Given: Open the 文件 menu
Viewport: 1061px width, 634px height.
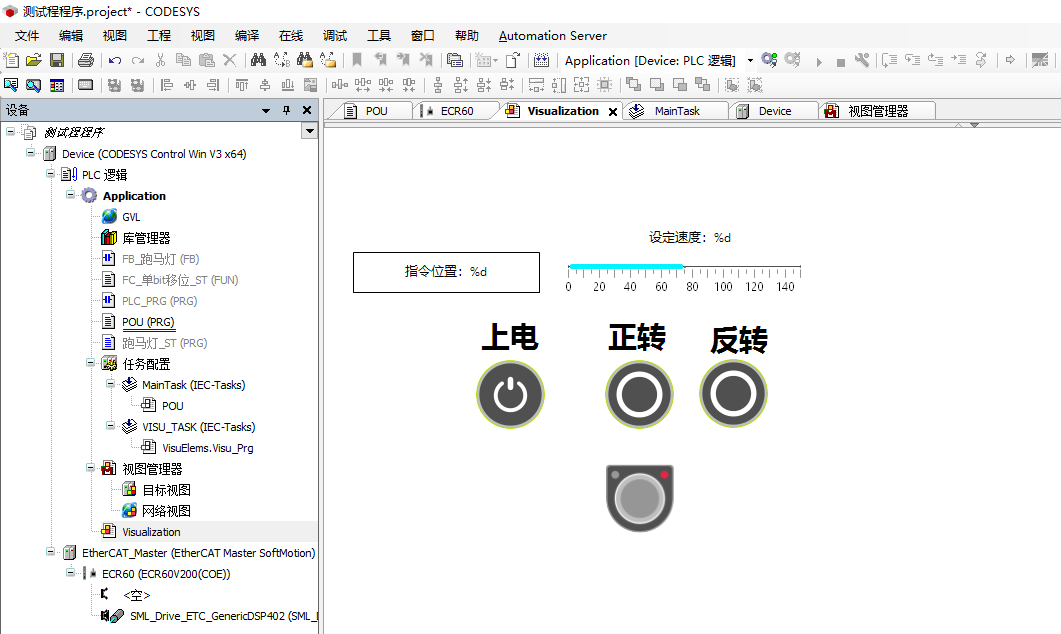Looking at the screenshot, I should [x=27, y=36].
